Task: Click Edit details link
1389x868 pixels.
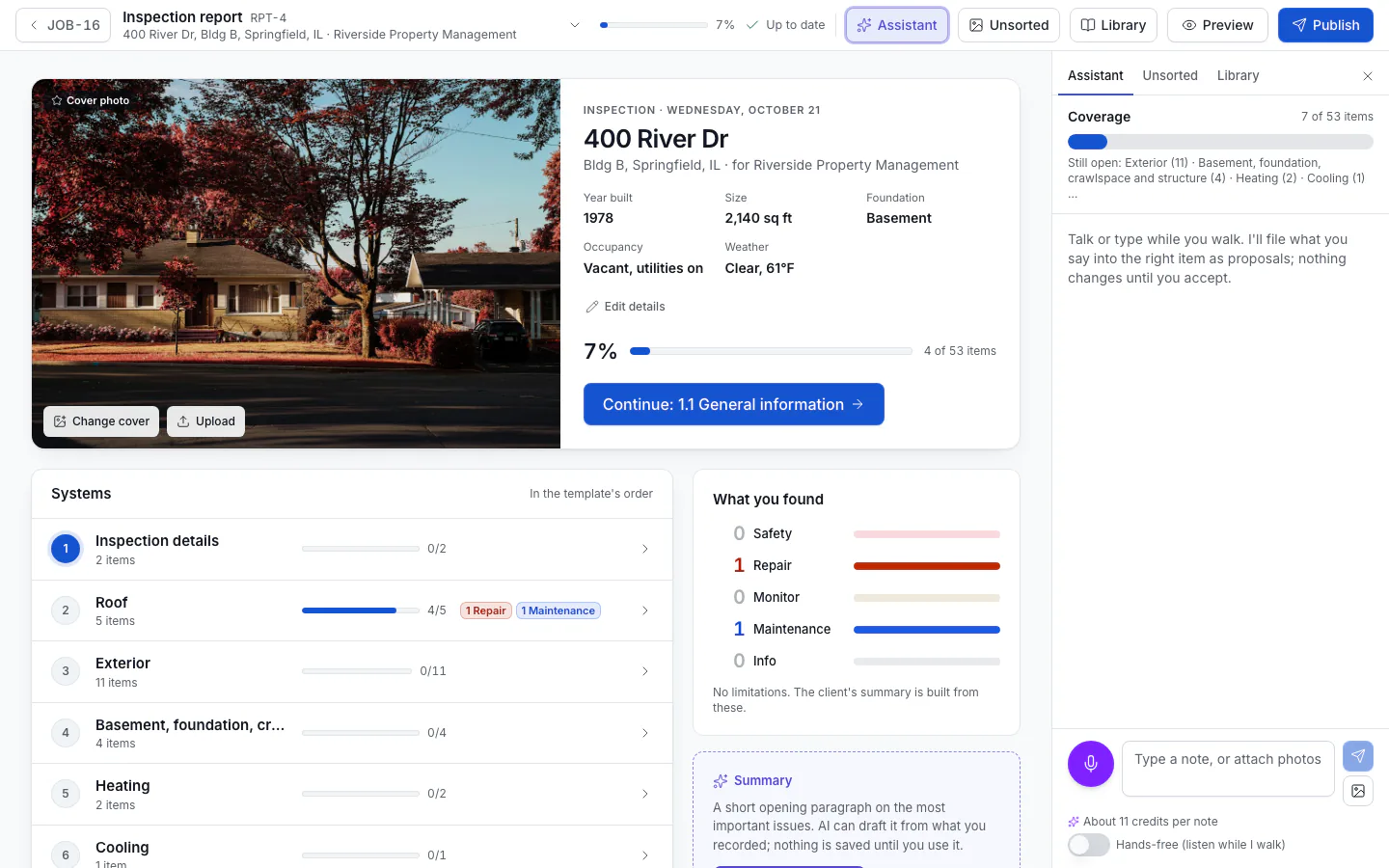Action: (x=625, y=307)
